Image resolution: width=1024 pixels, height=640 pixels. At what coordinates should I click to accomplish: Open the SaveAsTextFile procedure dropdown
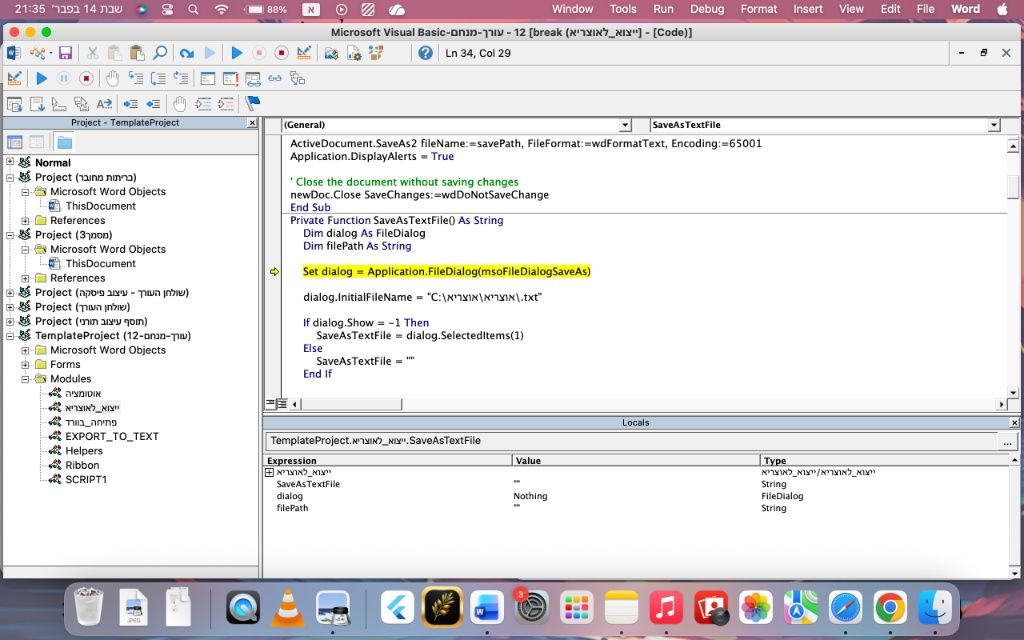point(994,125)
